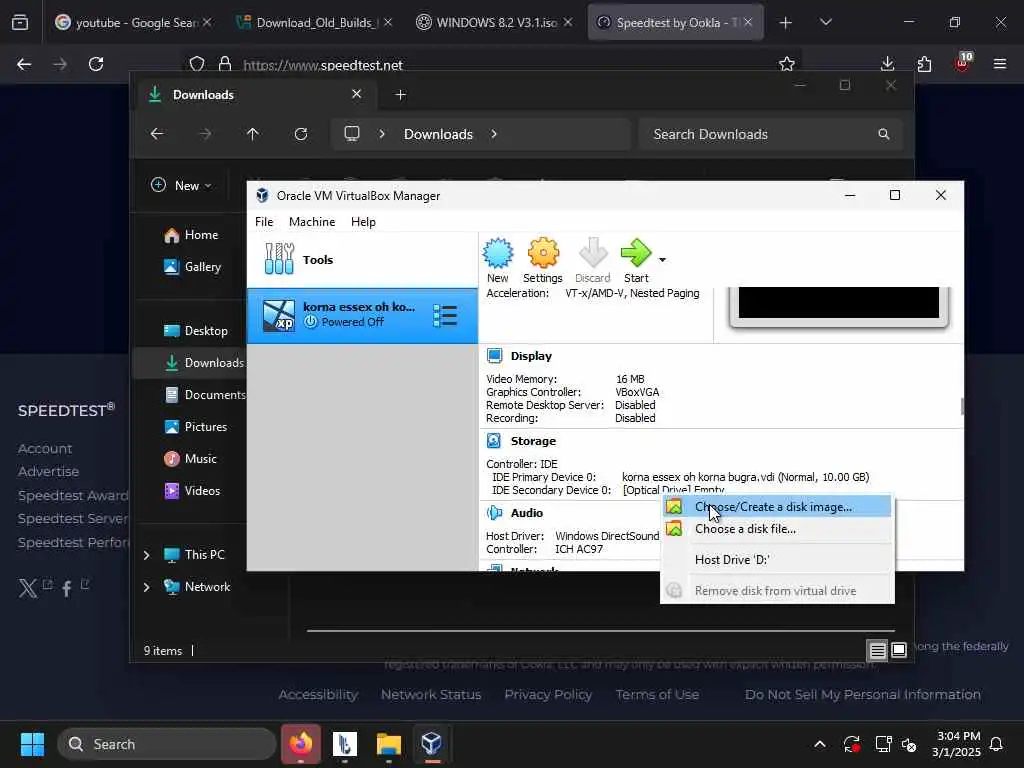Open the File menu in VirtualBox
The height and width of the screenshot is (768, 1024).
point(264,222)
